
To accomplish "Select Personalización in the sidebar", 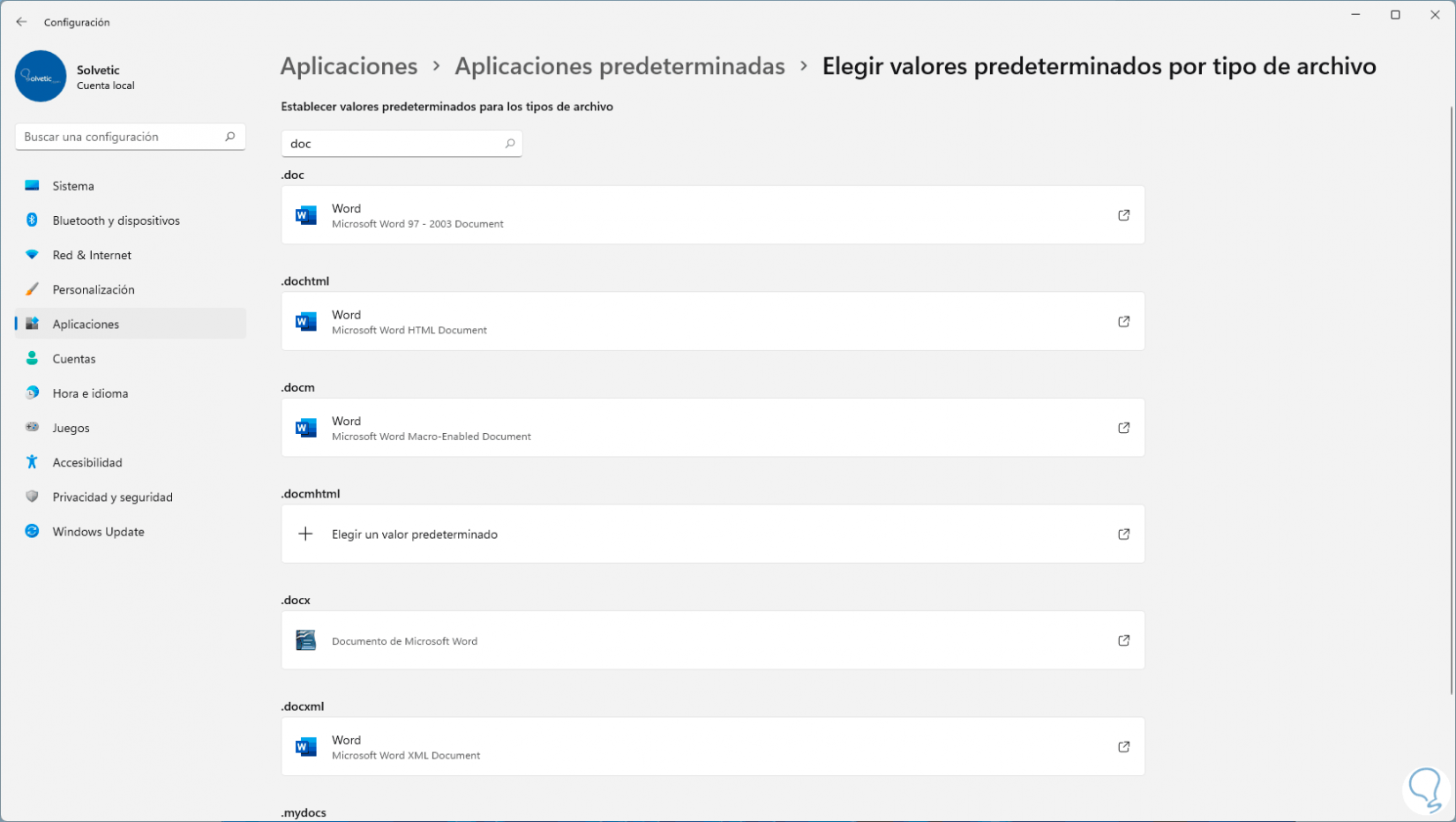I will (131, 289).
